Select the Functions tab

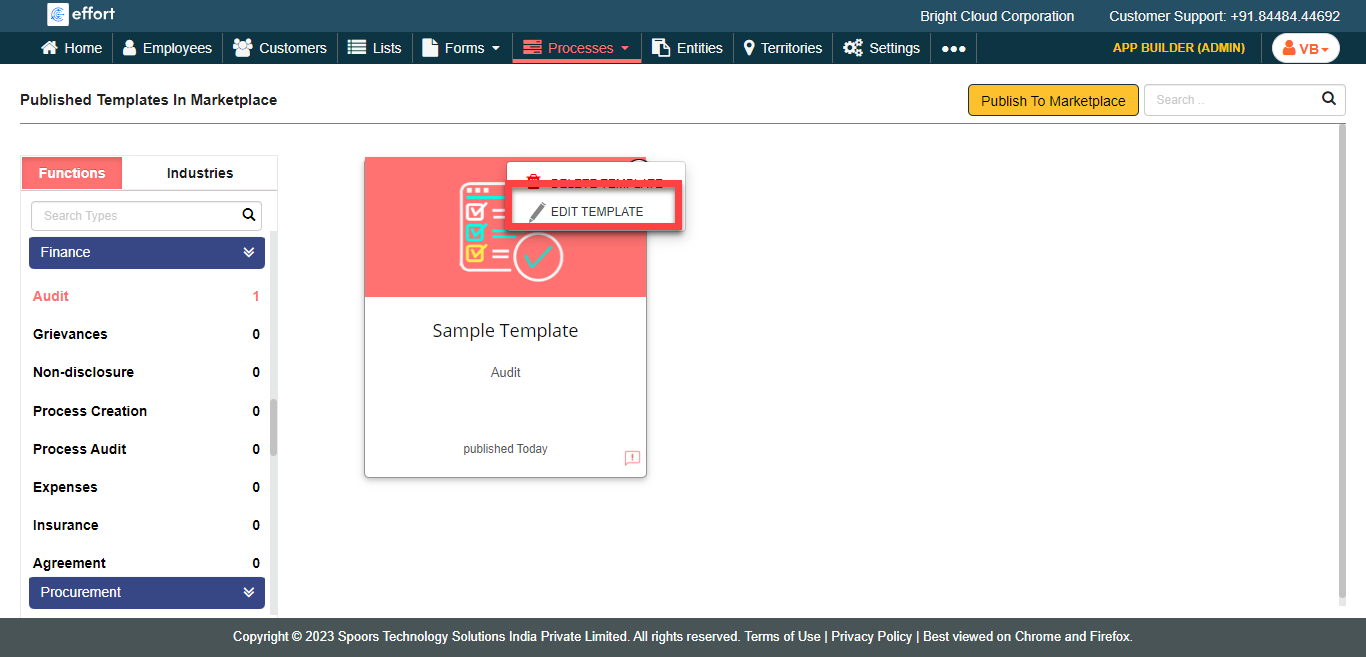coord(72,173)
